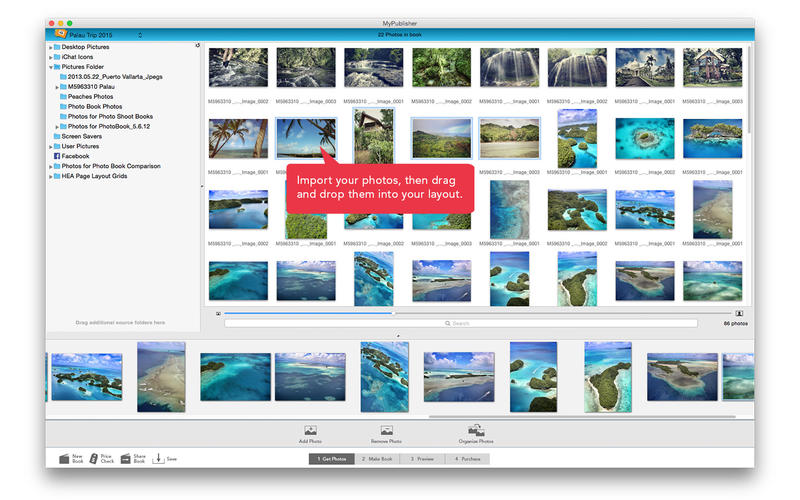Image resolution: width=800 pixels, height=500 pixels.
Task: Click the large thumbnail size icon
Action: 739,313
